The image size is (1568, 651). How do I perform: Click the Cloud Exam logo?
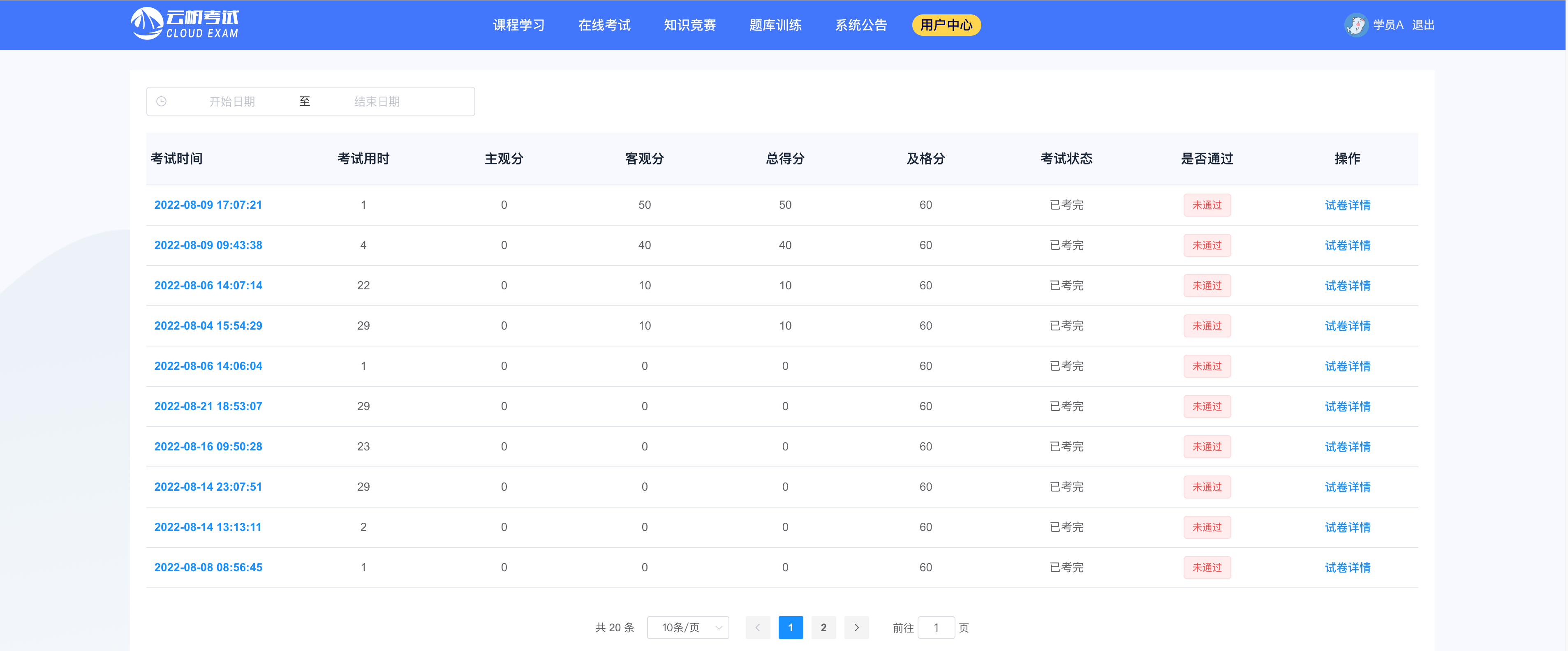click(185, 24)
